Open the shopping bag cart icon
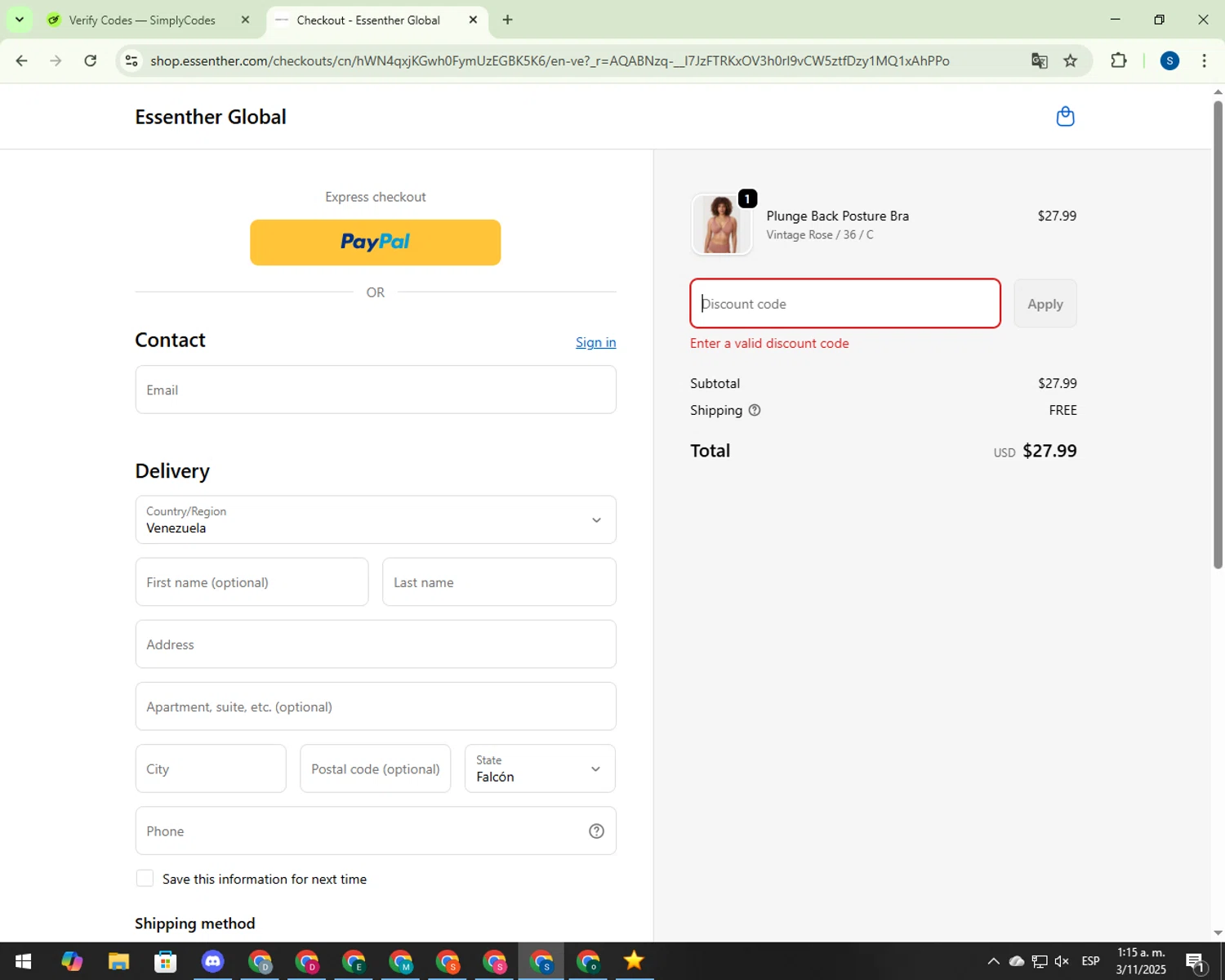Viewport: 1225px width, 980px height. 1065,117
